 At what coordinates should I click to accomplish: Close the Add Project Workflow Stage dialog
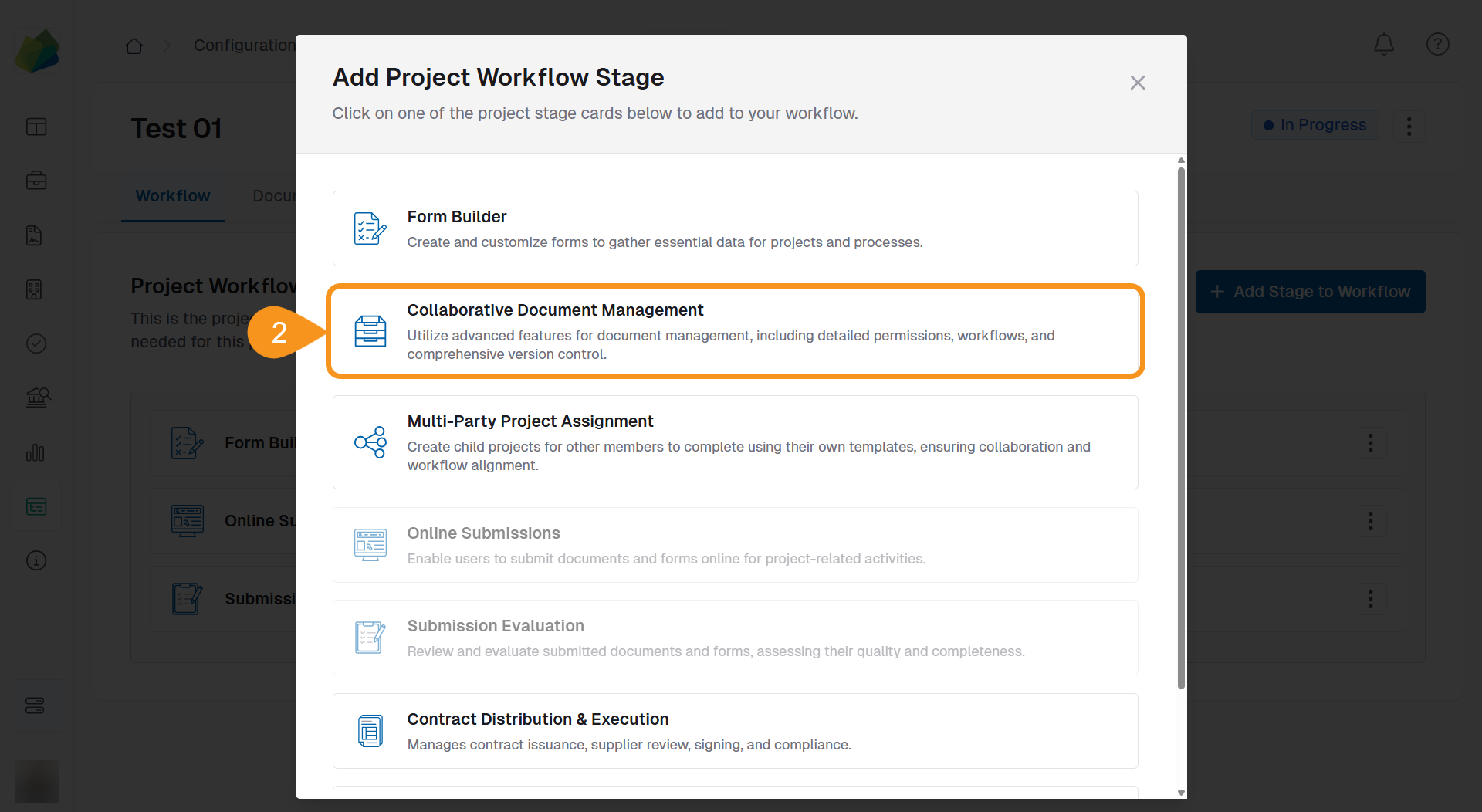pos(1138,83)
